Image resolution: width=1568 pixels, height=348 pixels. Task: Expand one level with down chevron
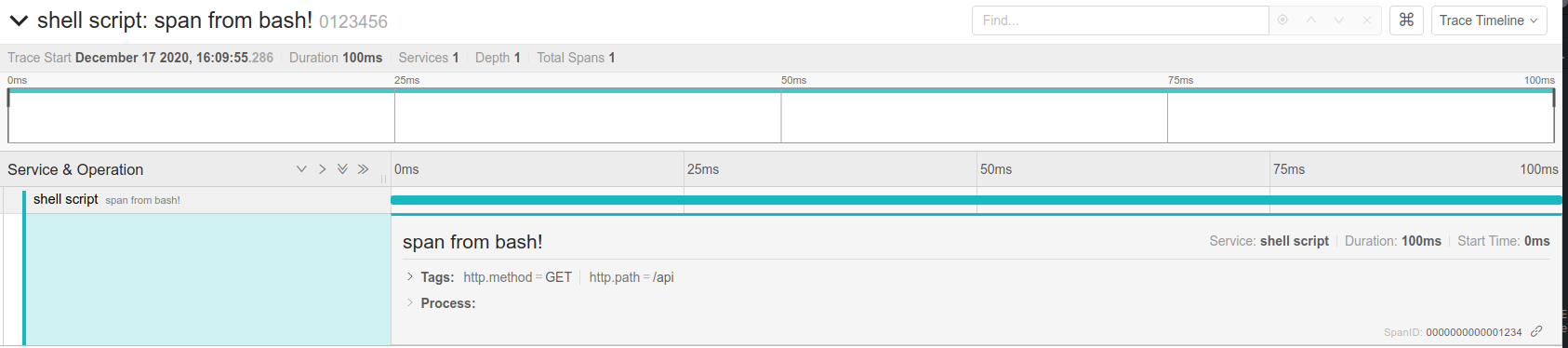[301, 169]
